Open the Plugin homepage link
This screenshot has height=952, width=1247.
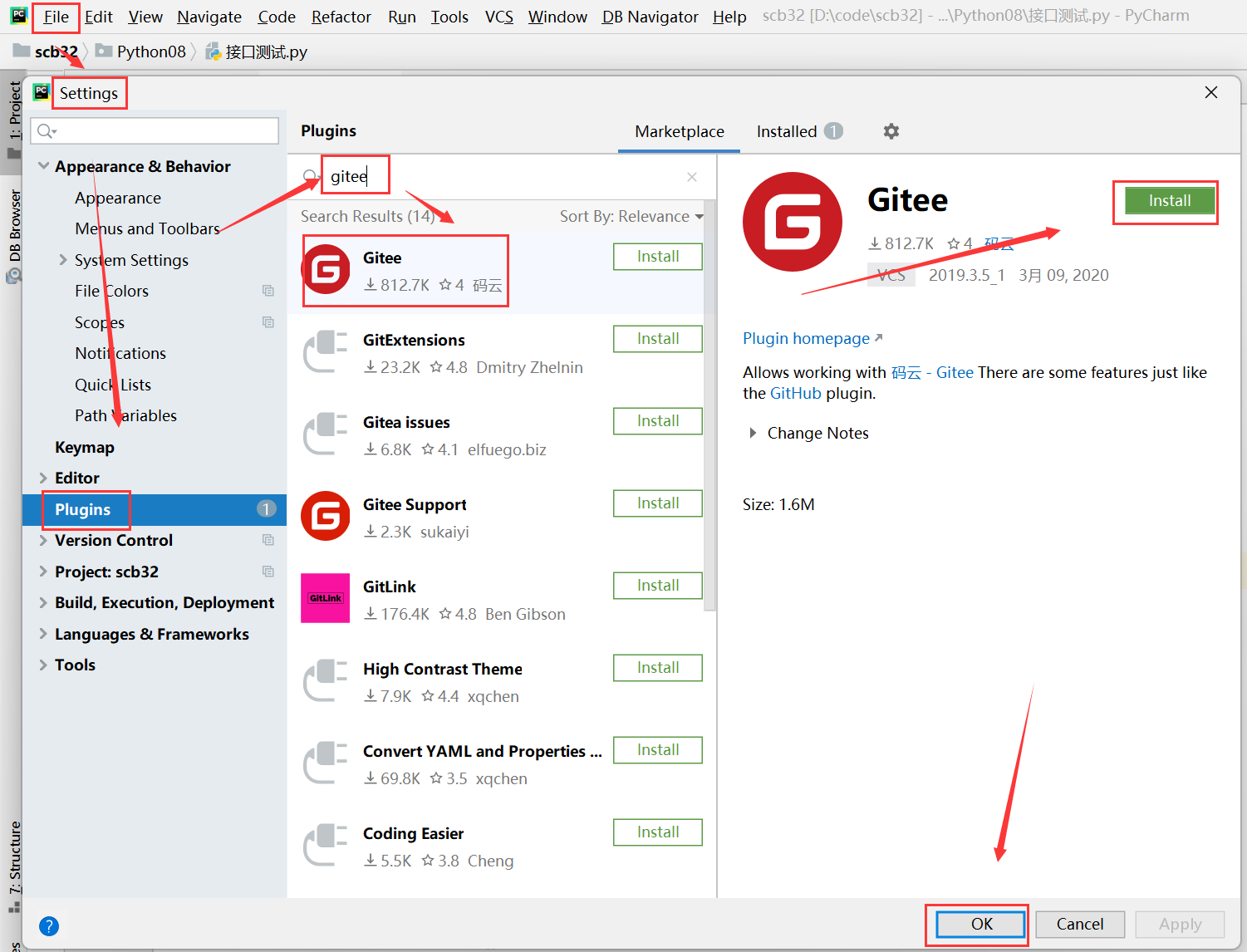[x=806, y=338]
